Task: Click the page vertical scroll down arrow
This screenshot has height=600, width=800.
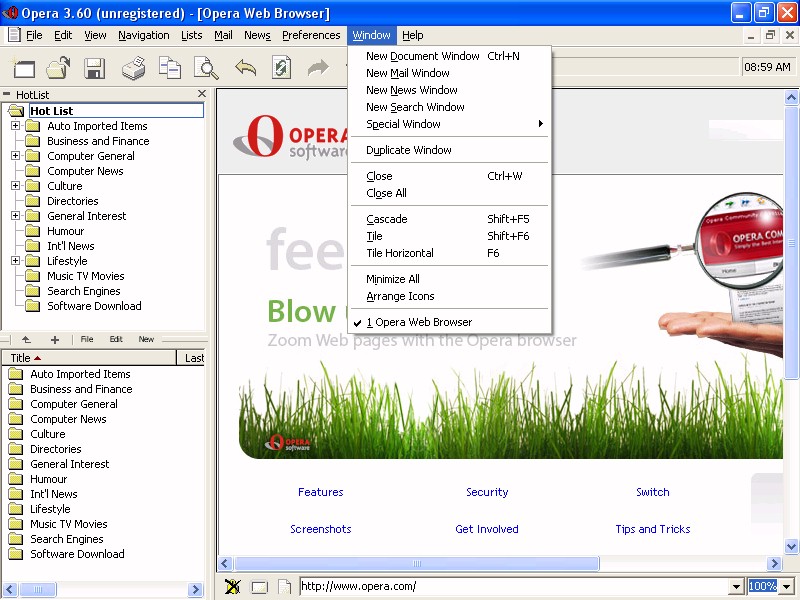Action: (x=791, y=546)
